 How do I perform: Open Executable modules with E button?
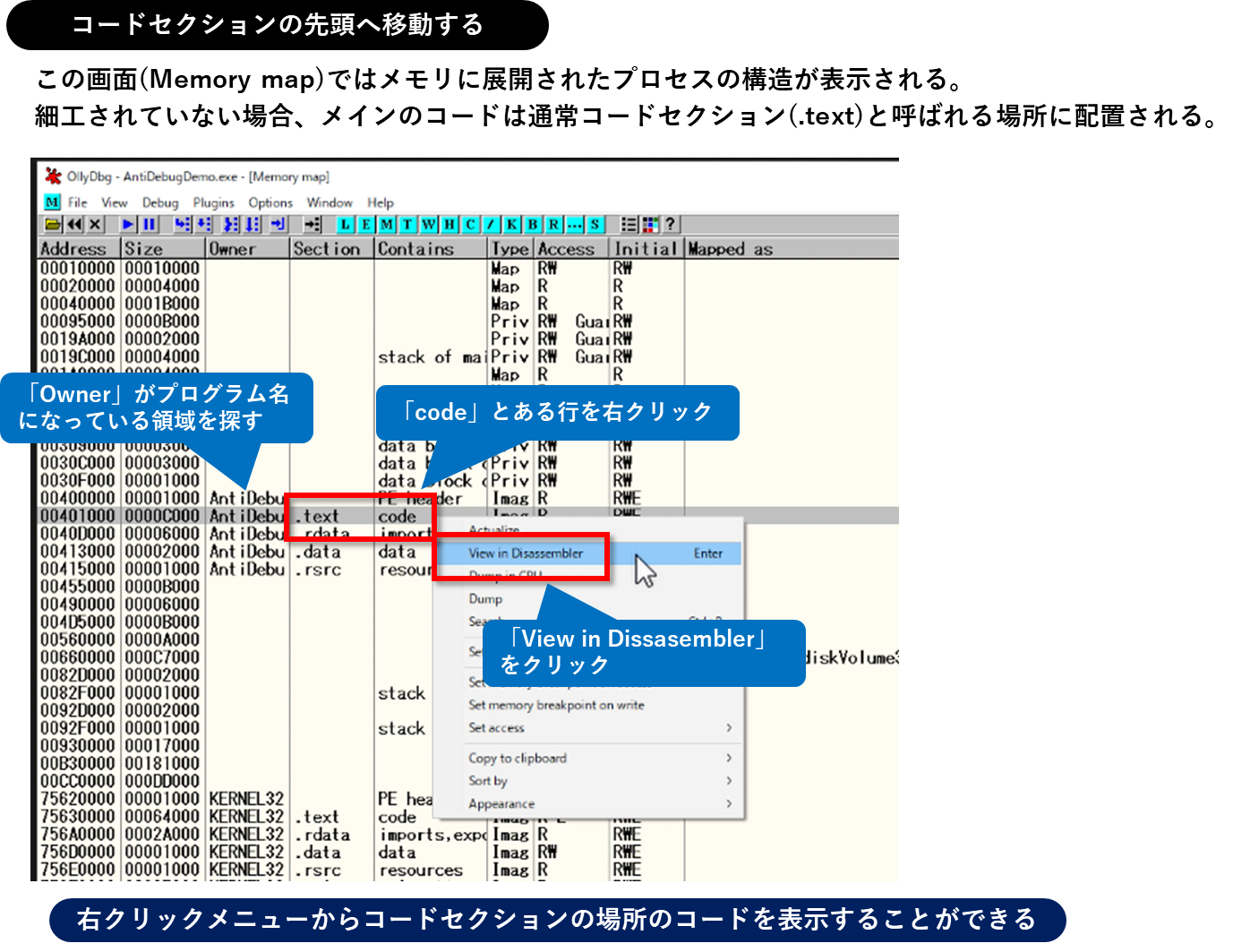(x=366, y=224)
